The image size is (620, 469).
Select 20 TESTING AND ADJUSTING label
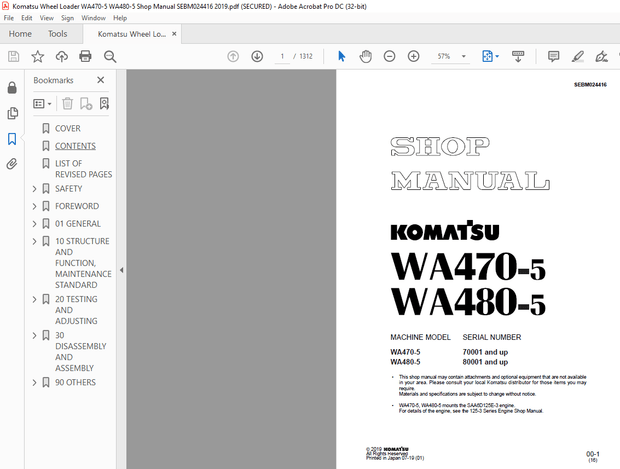tap(76, 310)
